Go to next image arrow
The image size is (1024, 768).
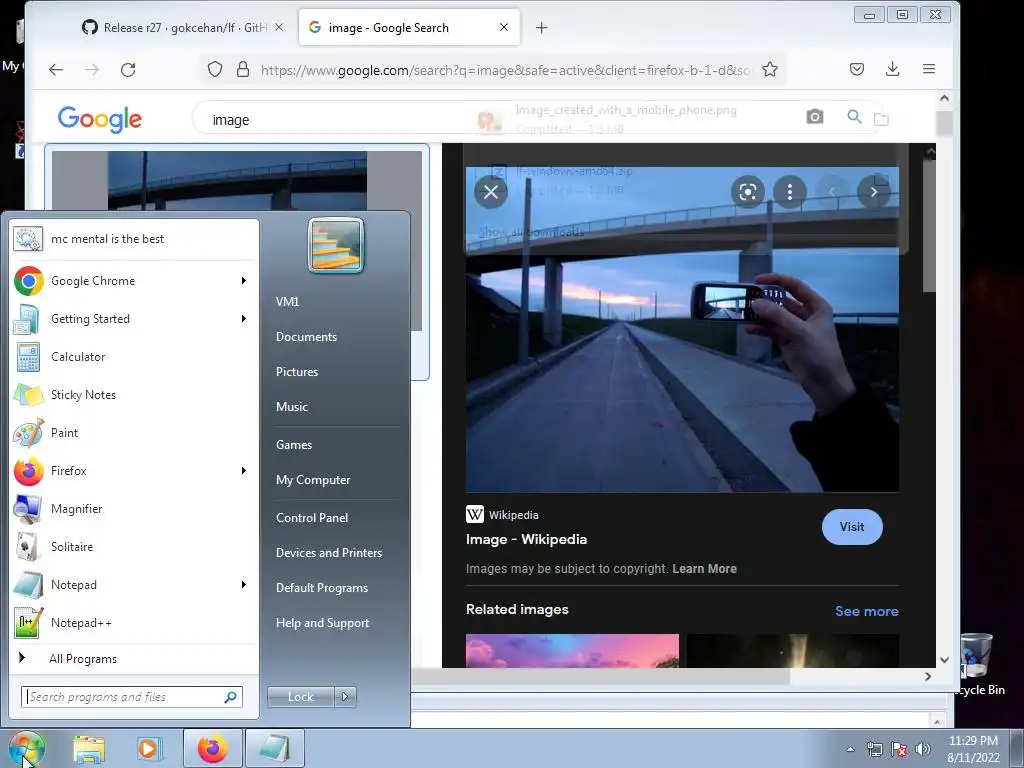click(x=874, y=192)
